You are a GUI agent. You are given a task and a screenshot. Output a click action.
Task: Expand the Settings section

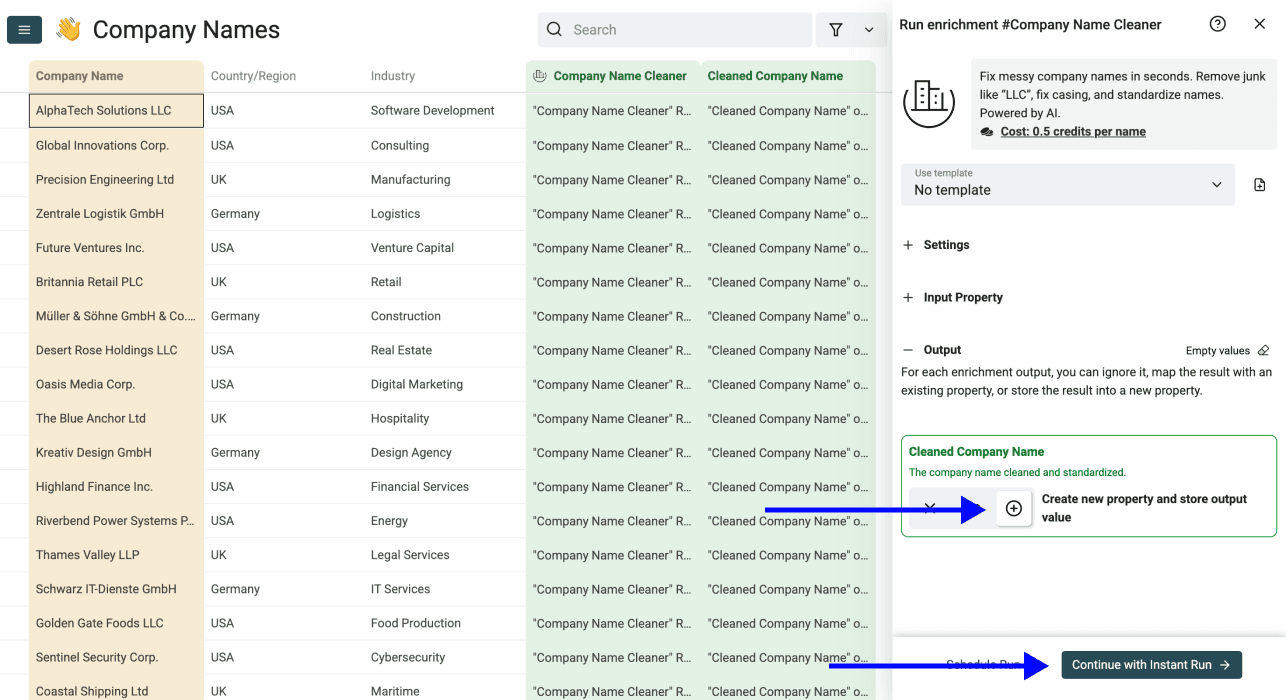[935, 244]
